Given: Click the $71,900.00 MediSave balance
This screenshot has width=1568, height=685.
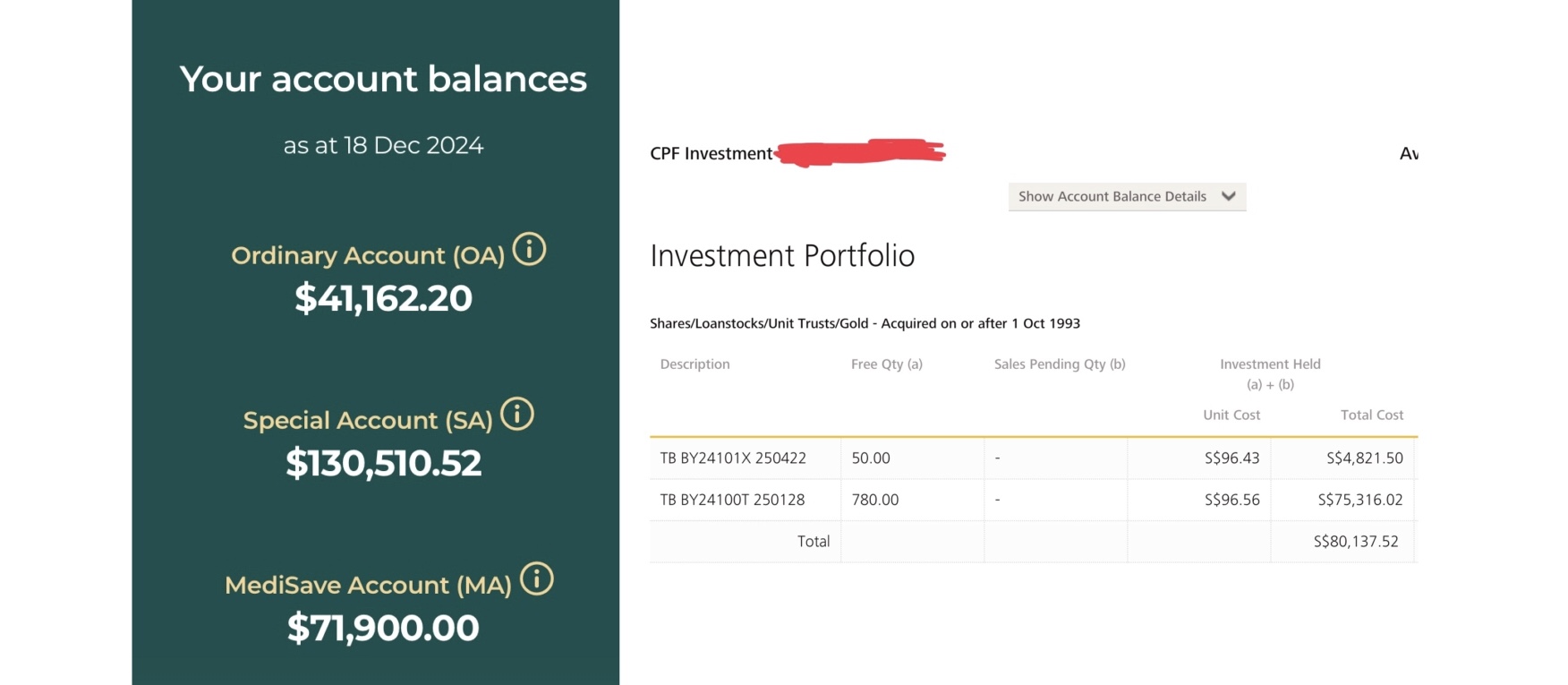Looking at the screenshot, I should pyautogui.click(x=383, y=628).
